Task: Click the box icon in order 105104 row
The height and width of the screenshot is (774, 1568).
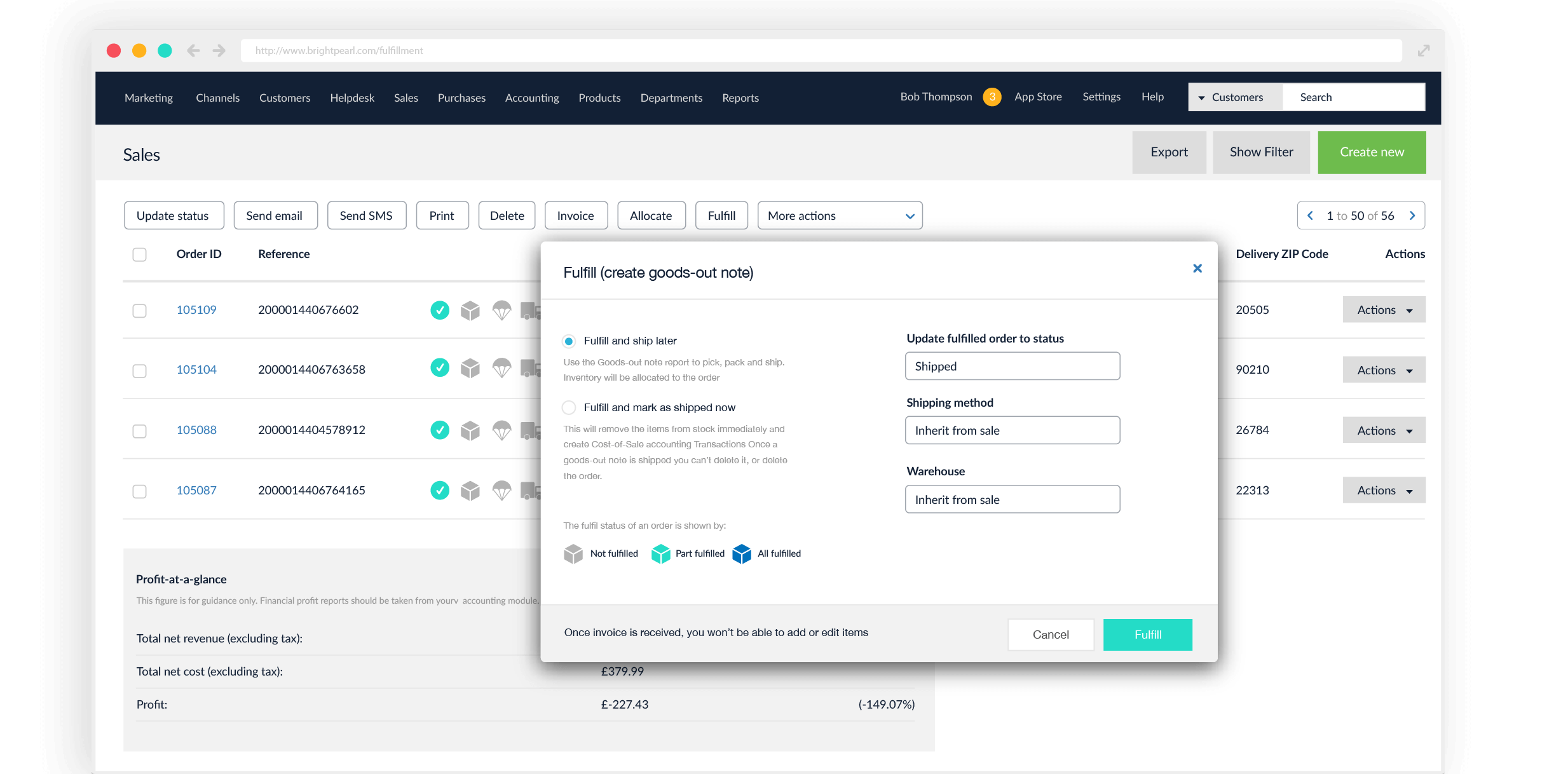Action: click(x=470, y=369)
